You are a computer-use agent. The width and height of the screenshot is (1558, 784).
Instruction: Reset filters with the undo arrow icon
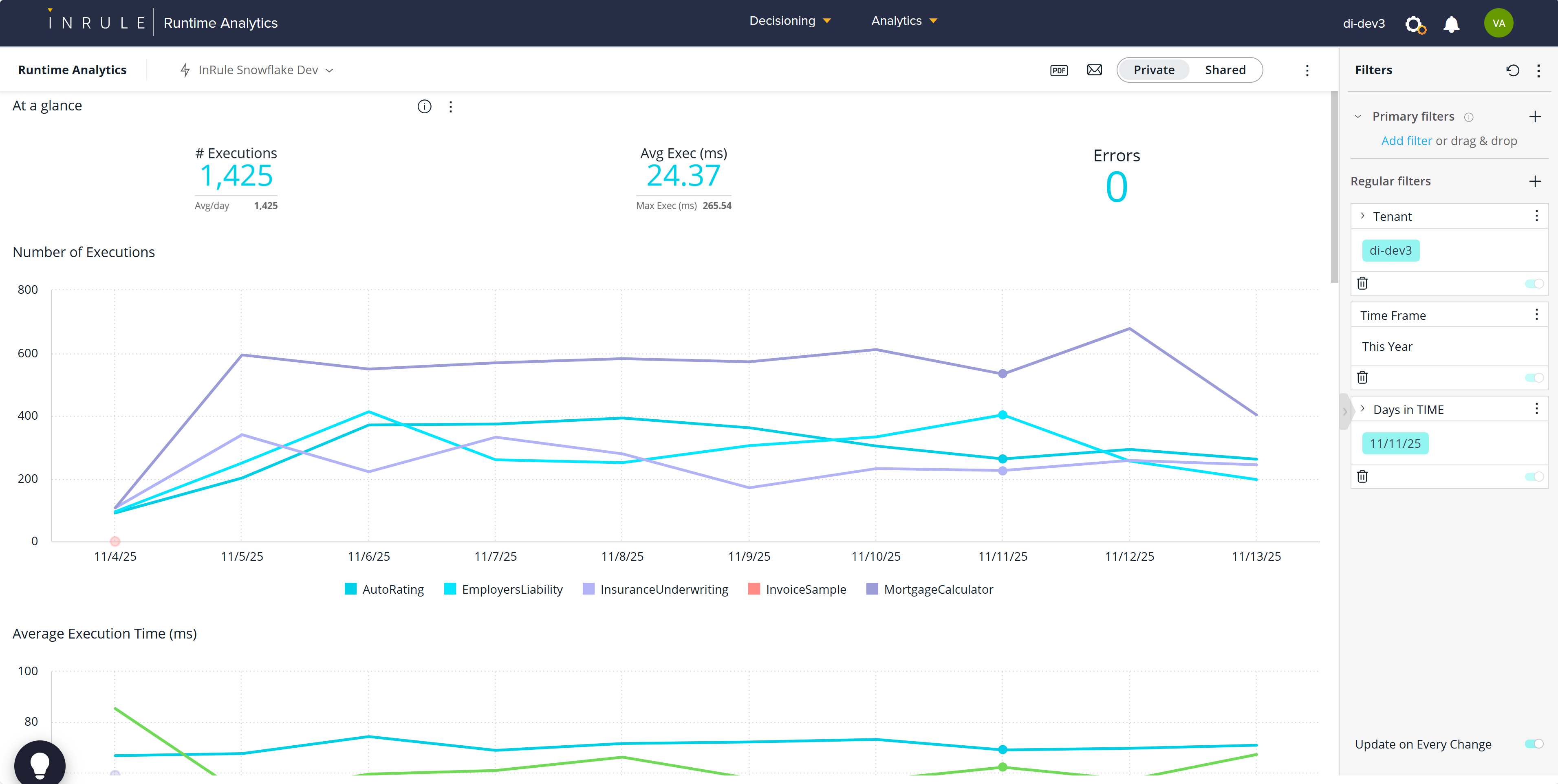coord(1513,70)
